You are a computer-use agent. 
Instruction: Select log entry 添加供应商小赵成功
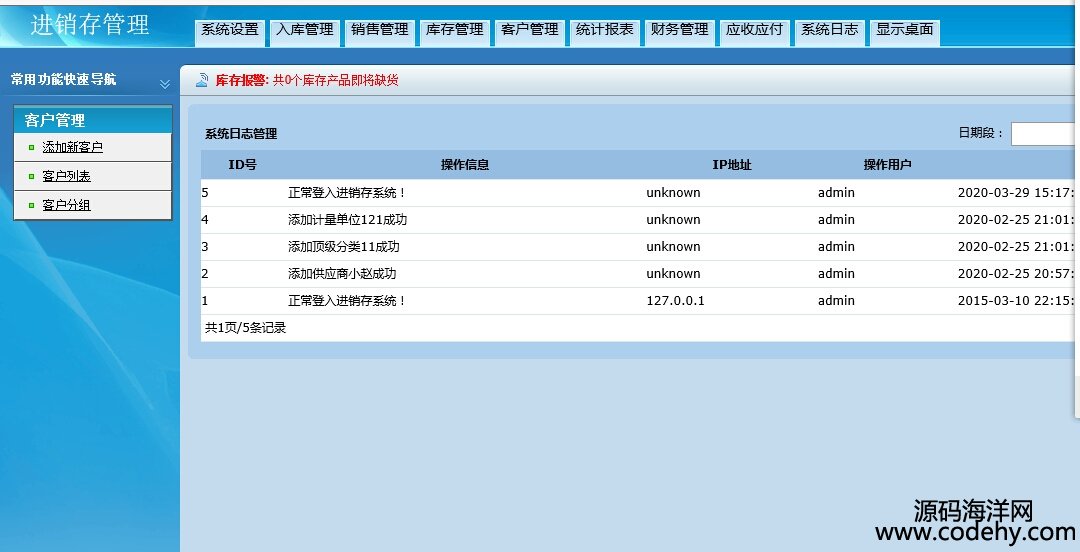(x=342, y=274)
